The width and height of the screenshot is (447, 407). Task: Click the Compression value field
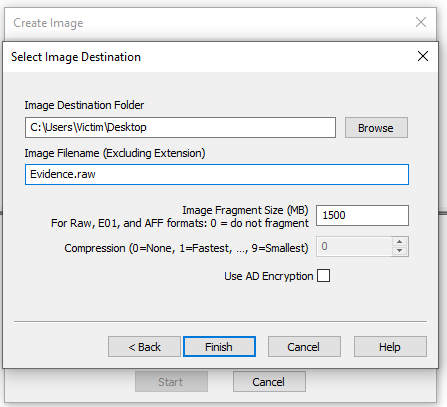tap(354, 247)
